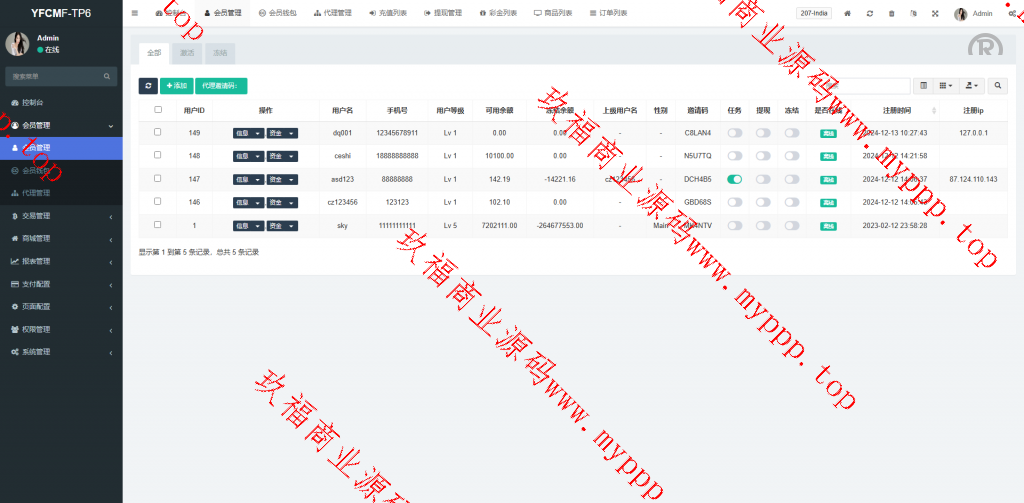1024x503 pixels.
Task: Click the hamburger menu toggle icon
Action: tap(135, 13)
